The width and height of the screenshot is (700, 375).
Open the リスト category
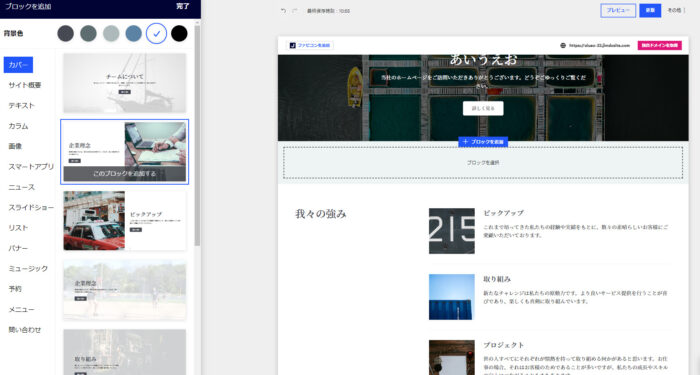(x=18, y=228)
